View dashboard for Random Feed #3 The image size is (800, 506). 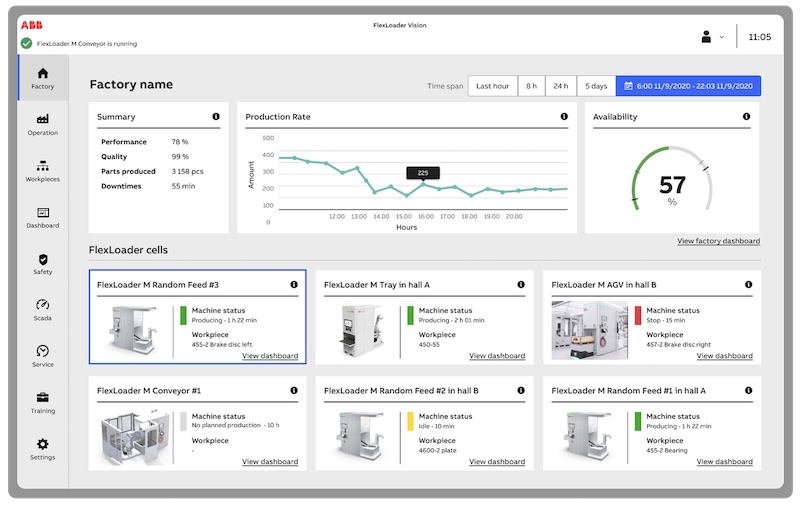pos(270,356)
